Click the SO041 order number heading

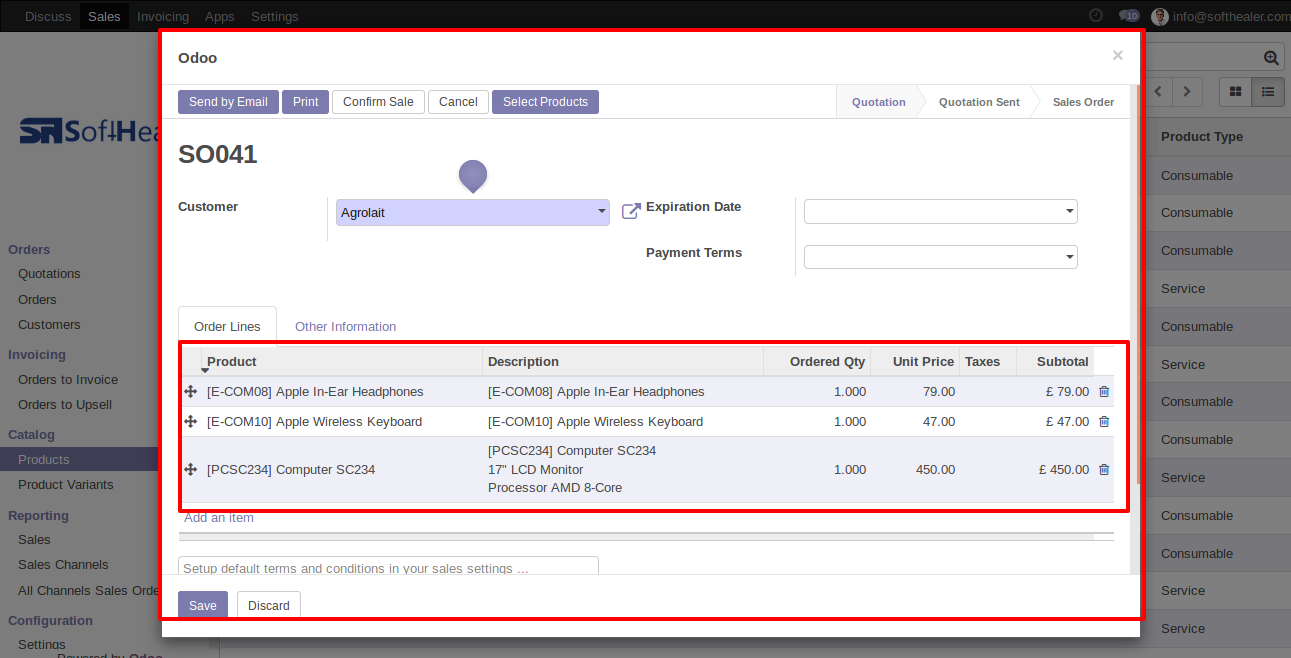(x=218, y=155)
